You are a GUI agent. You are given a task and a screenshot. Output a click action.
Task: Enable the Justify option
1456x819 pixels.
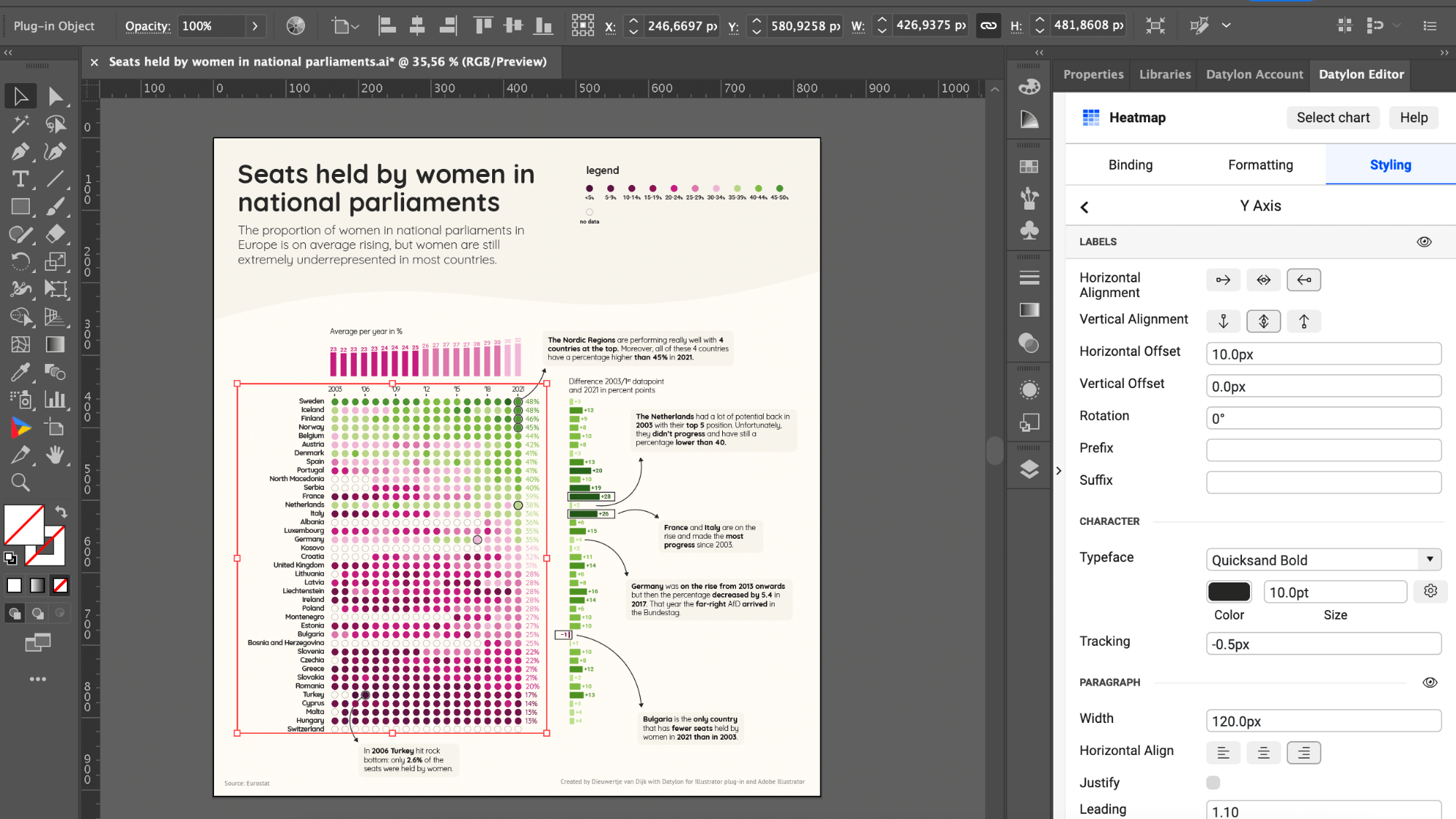[1212, 782]
